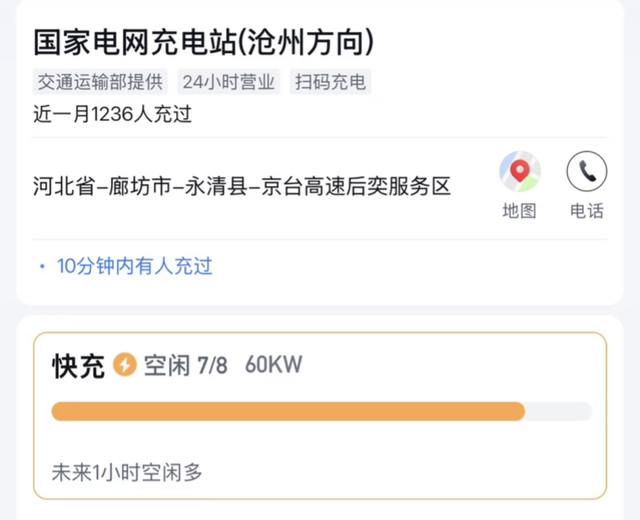This screenshot has width=640, height=520.
Task: Open the map location pin icon
Action: click(519, 172)
